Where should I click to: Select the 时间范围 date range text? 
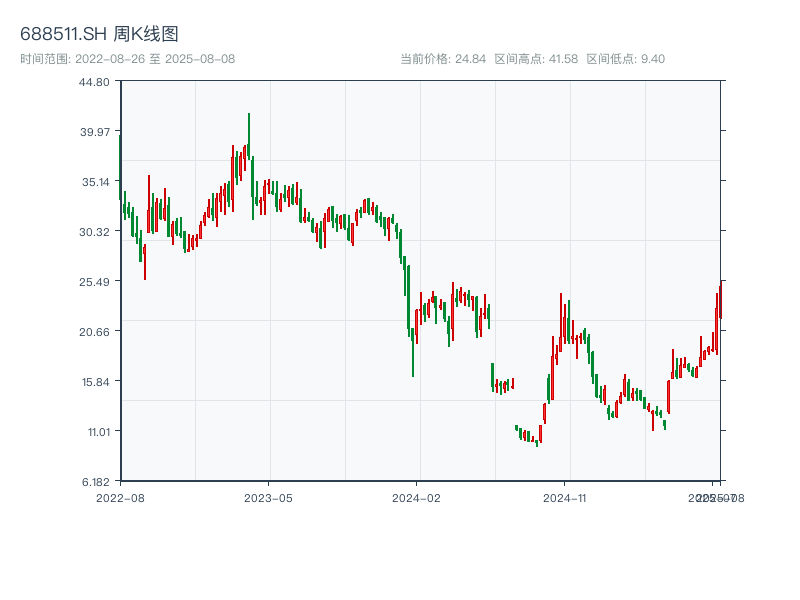pyautogui.click(x=127, y=59)
